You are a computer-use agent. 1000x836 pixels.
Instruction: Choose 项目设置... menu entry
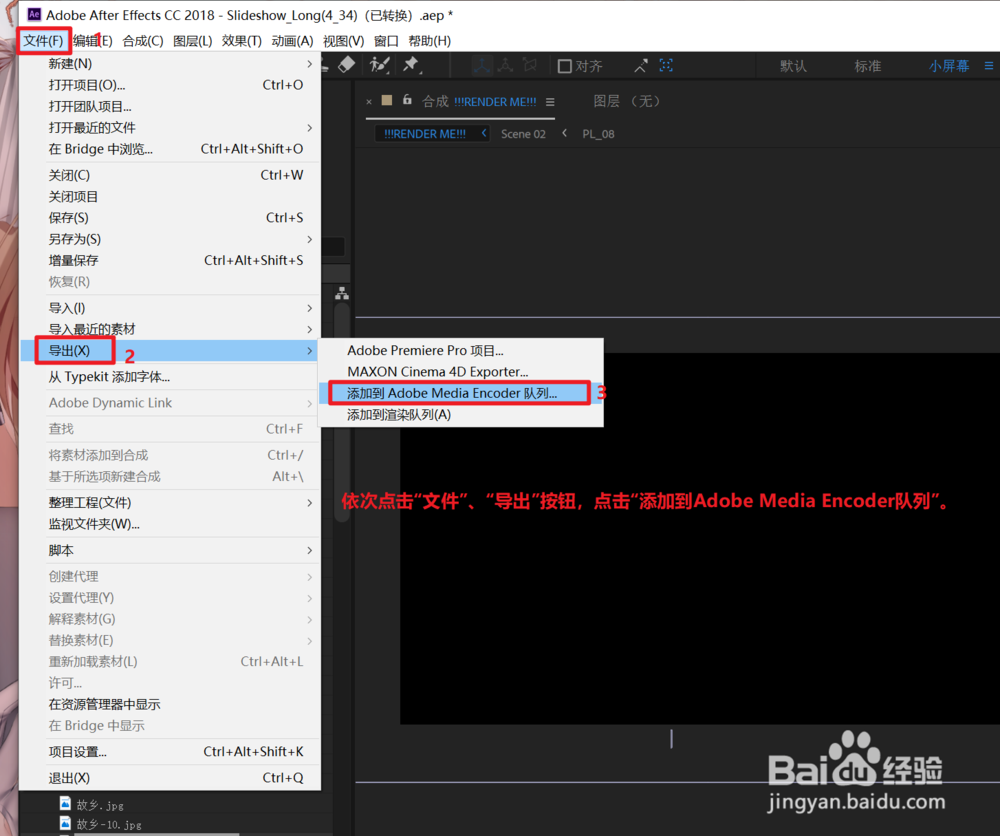(x=170, y=752)
